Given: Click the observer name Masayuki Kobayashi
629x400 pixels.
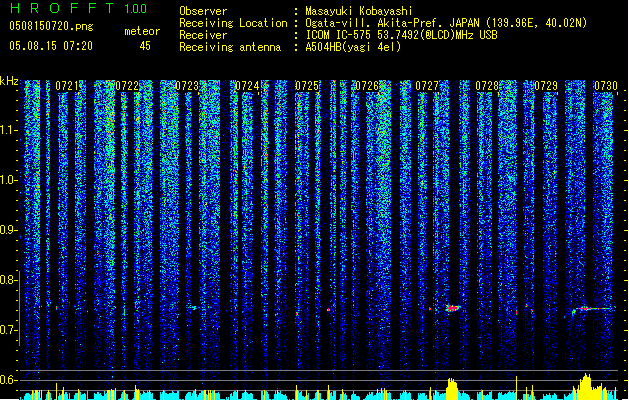Looking at the screenshot, I should 359,11.
